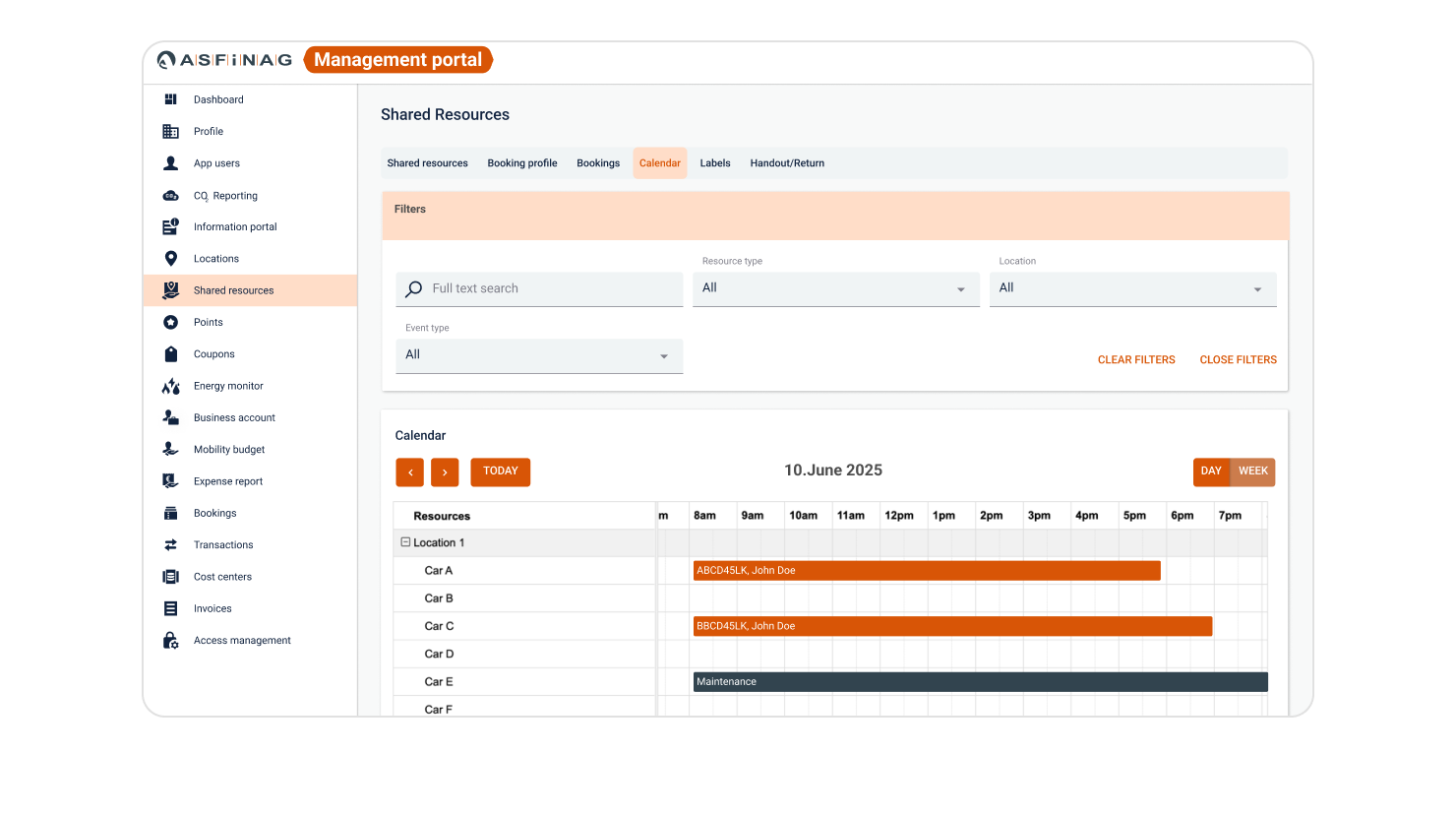This screenshot has width=1456, height=817.
Task: Click into the Full text search field
Action: (551, 288)
